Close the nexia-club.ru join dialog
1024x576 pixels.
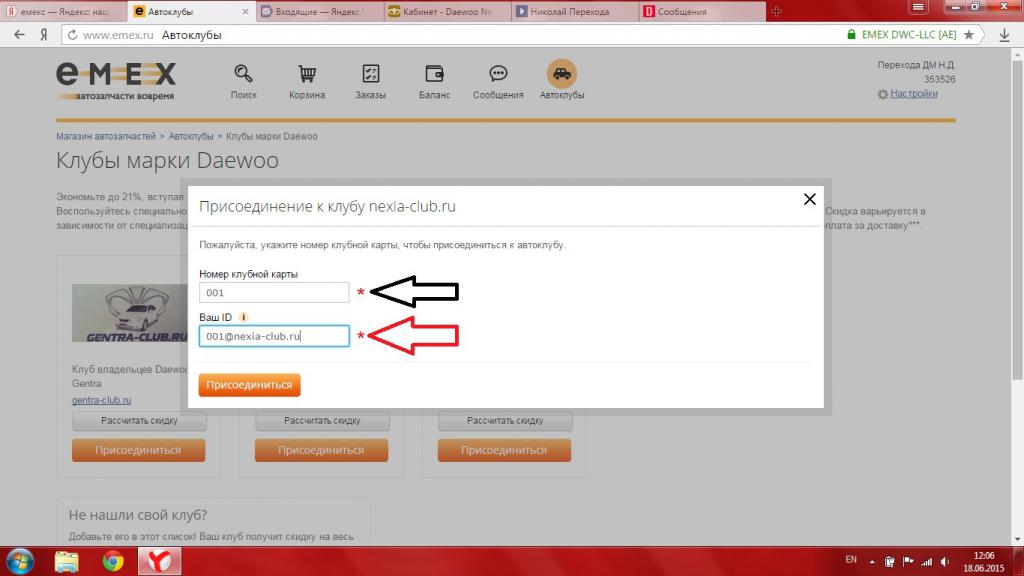810,199
